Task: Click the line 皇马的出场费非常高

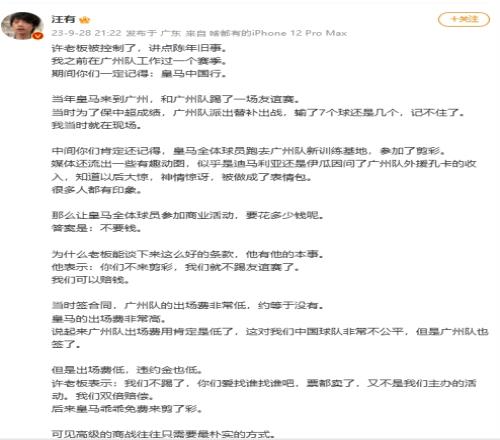Action: click(109, 318)
